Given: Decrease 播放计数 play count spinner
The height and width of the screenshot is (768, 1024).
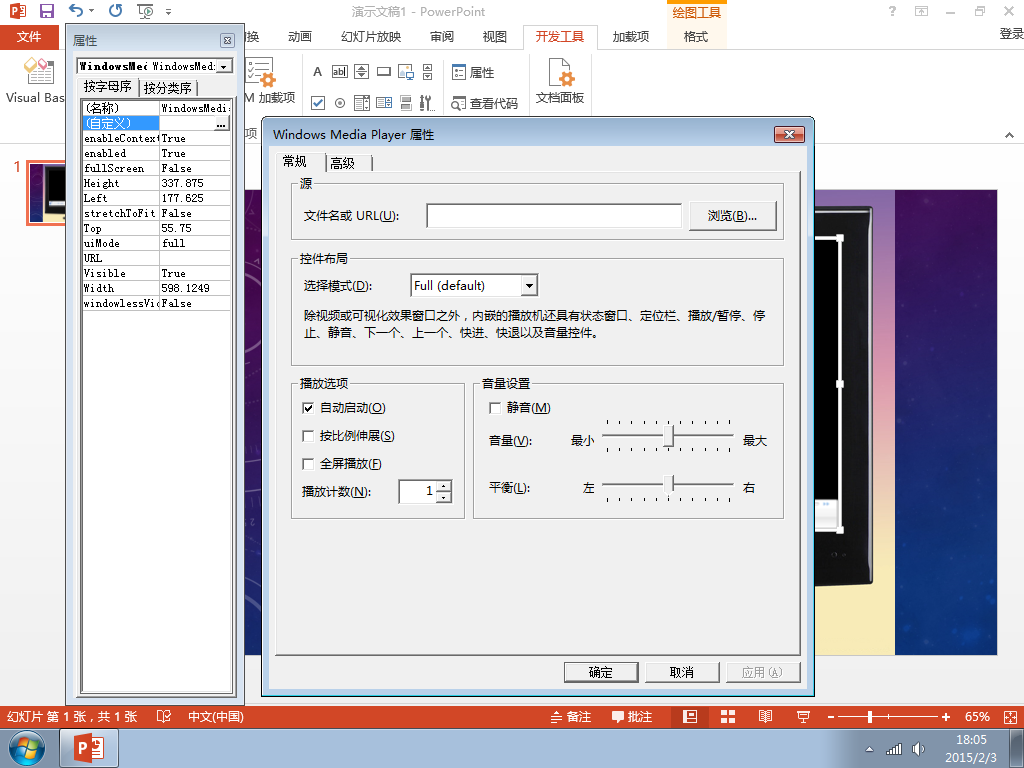Looking at the screenshot, I should (444, 498).
